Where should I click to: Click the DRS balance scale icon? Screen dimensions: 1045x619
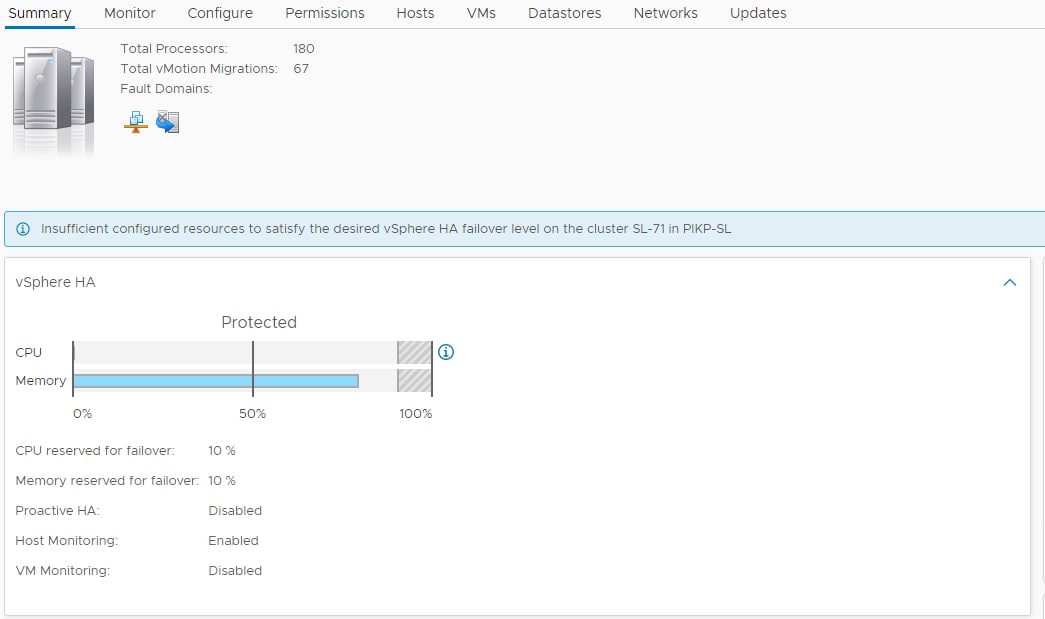pos(136,122)
